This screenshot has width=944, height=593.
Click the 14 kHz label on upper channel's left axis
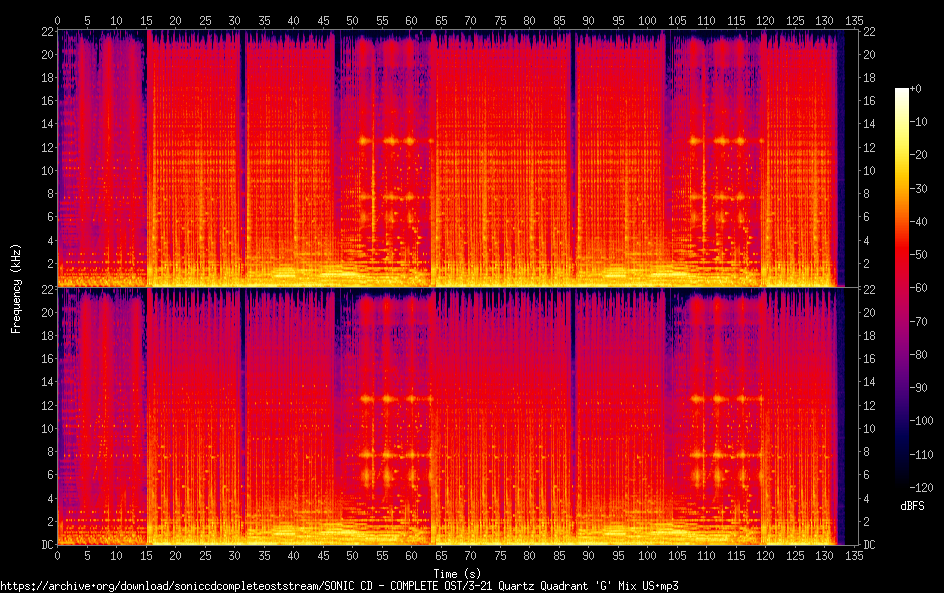tap(45, 124)
